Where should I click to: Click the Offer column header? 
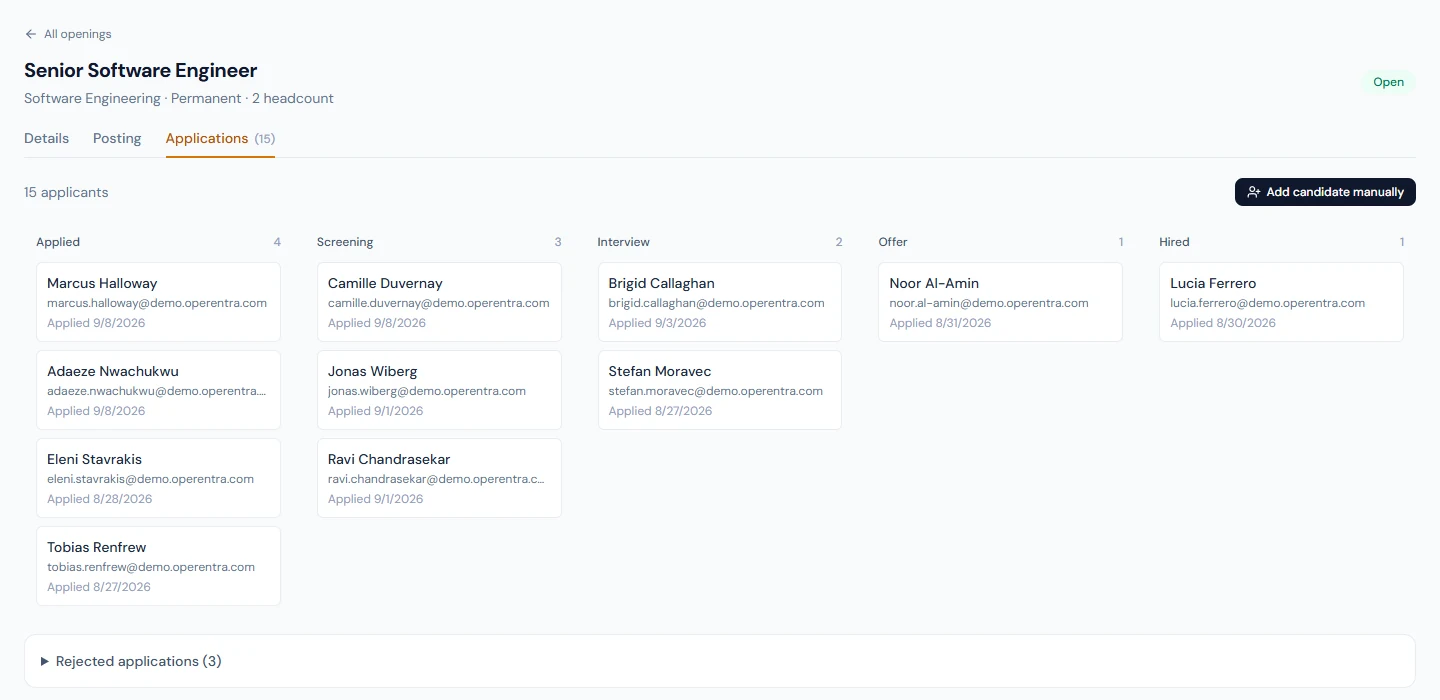click(894, 242)
